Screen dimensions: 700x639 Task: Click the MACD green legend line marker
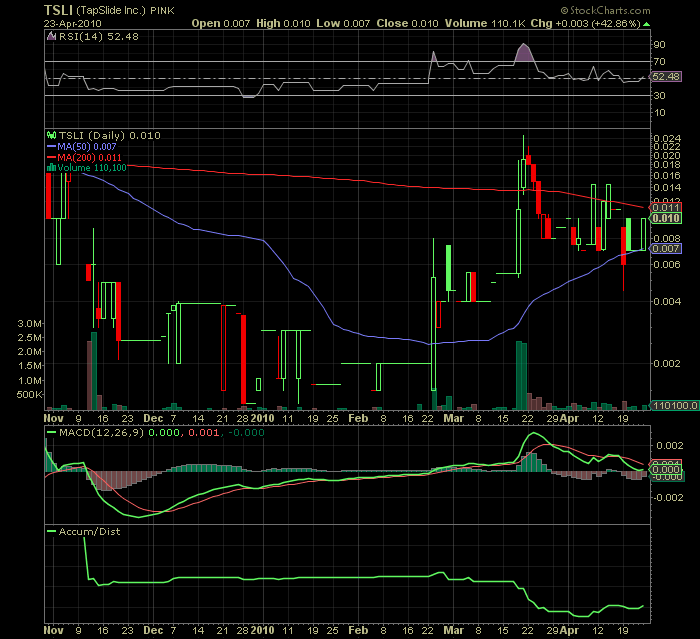(51, 432)
